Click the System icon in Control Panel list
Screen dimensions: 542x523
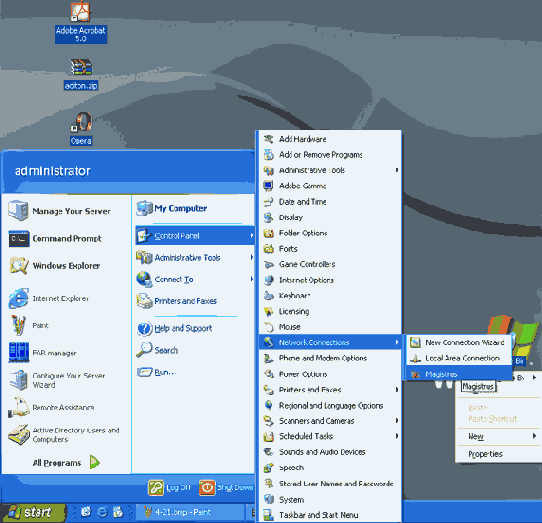click(269, 499)
